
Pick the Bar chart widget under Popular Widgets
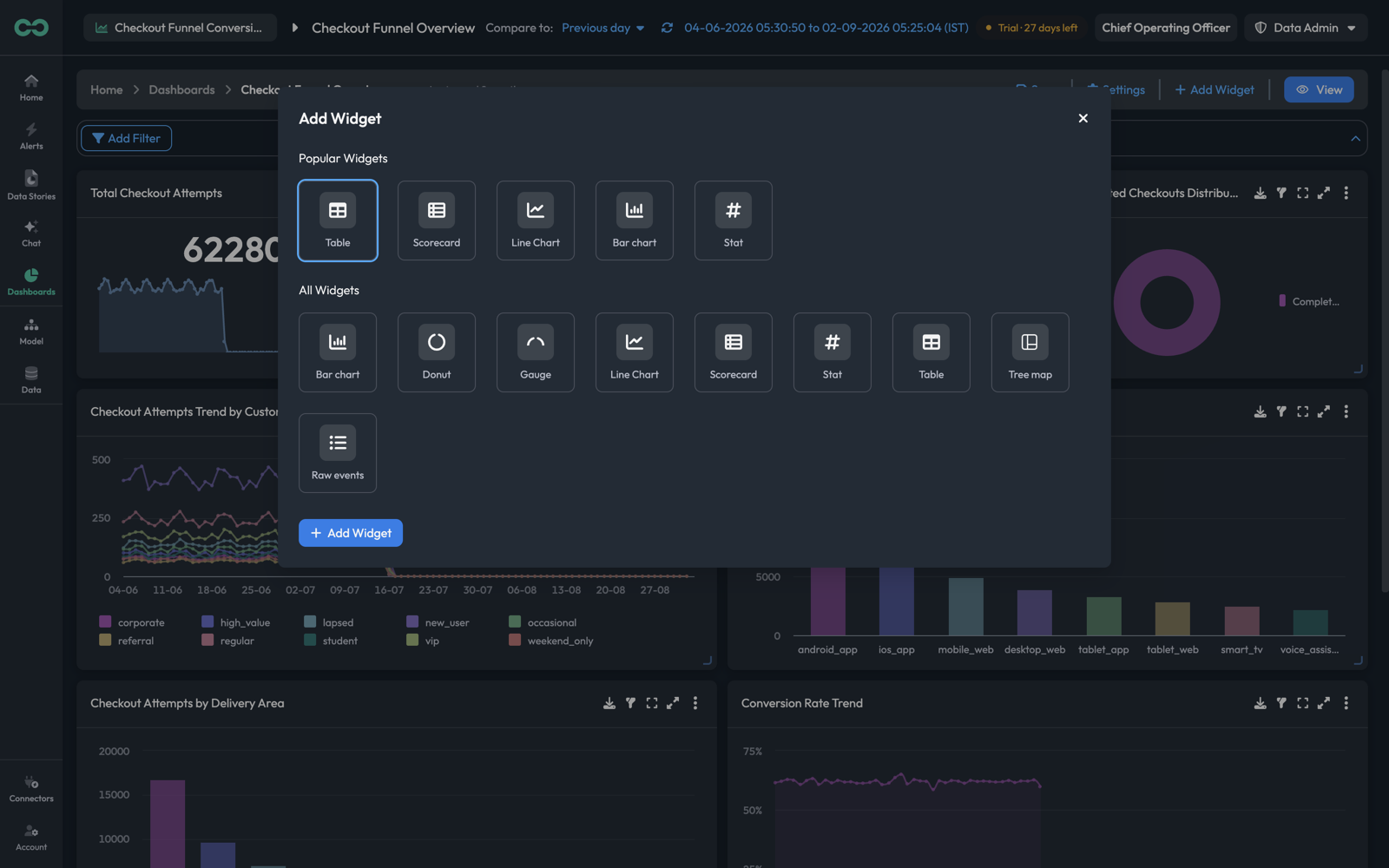pyautogui.click(x=635, y=220)
